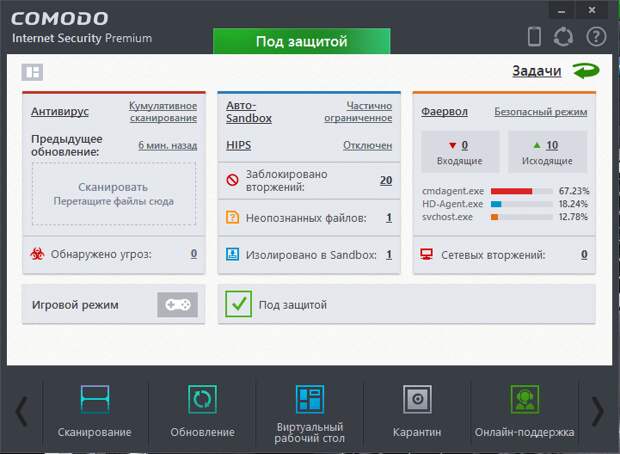
Task: Click the red blocked icon by Заблокировано вторжений
Action: 232,180
